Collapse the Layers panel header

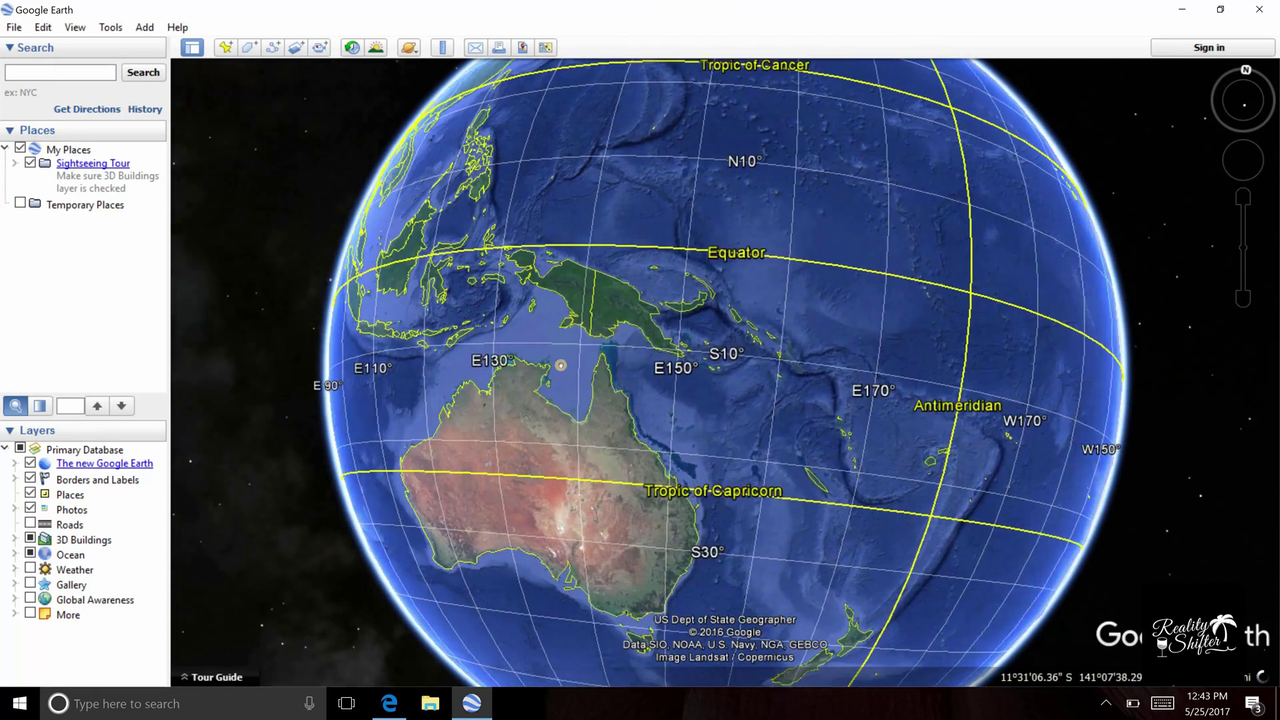click(10, 430)
